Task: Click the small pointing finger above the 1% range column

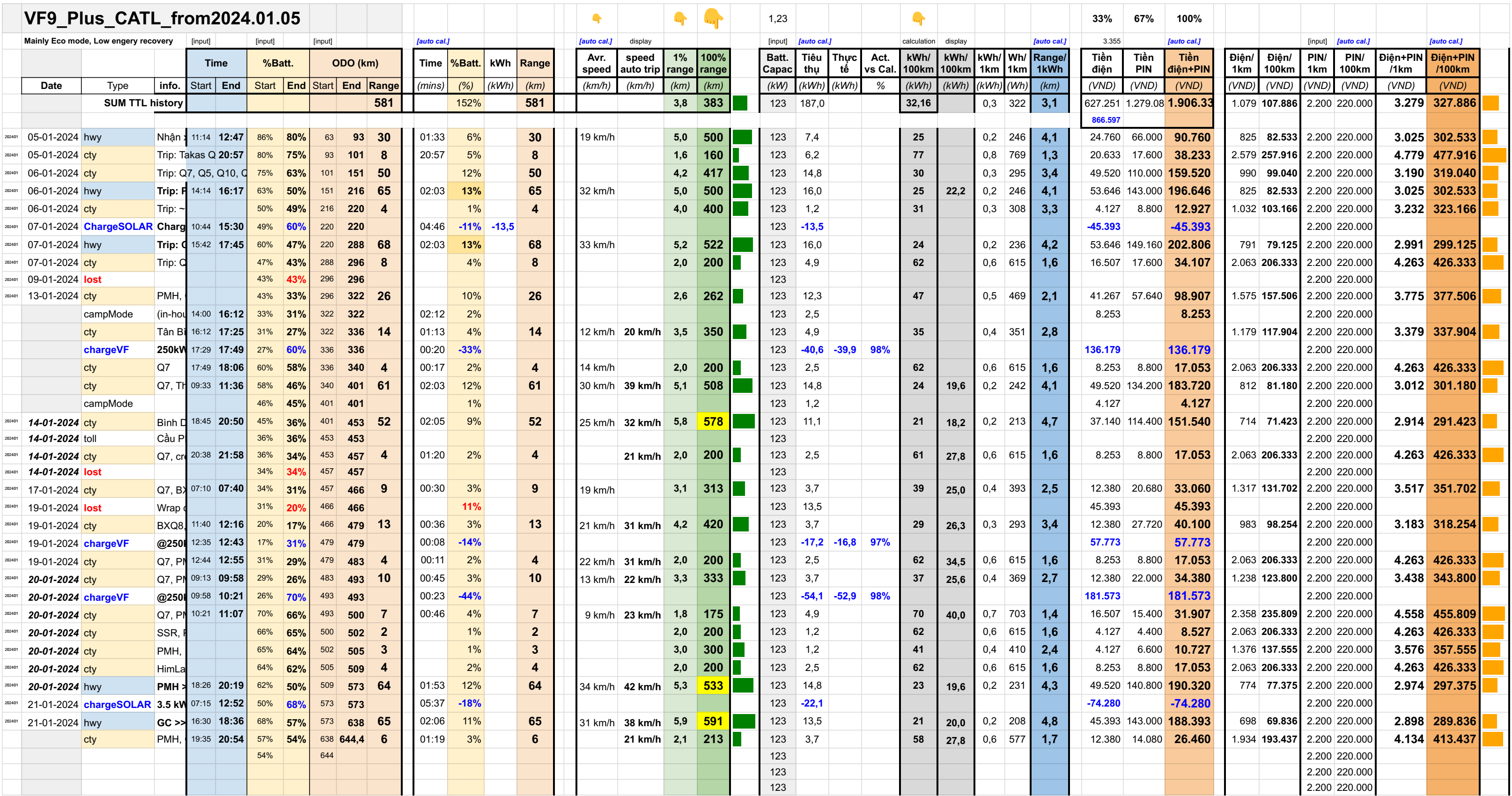Action: 680,18
